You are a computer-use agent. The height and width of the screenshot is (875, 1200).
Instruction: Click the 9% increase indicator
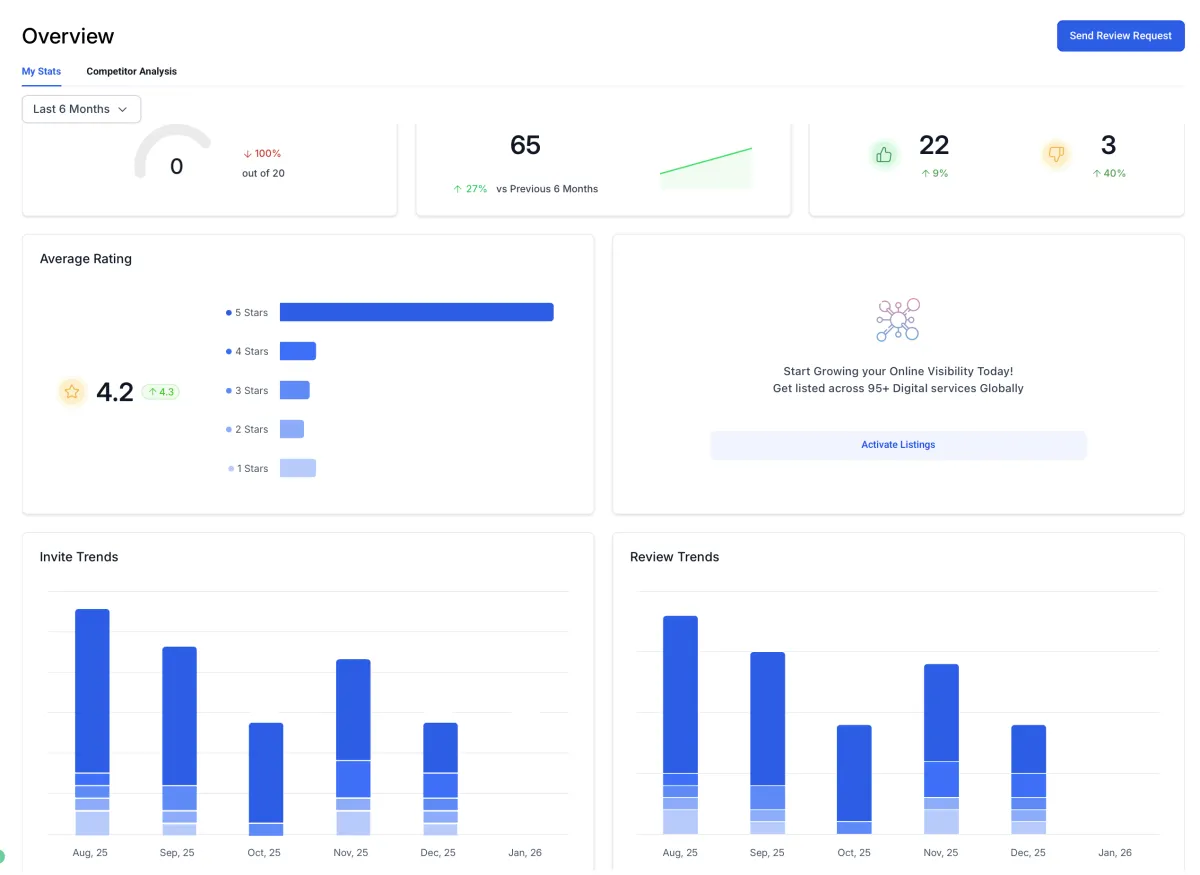(x=934, y=174)
